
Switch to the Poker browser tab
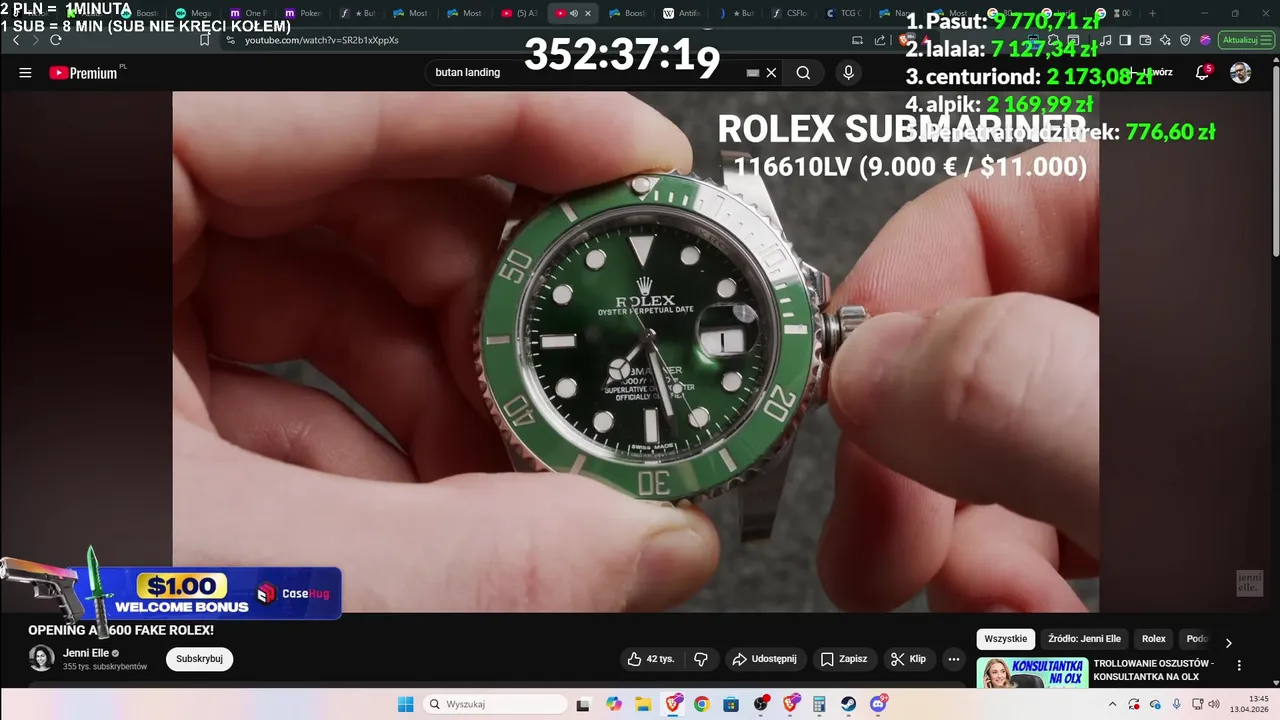point(303,13)
